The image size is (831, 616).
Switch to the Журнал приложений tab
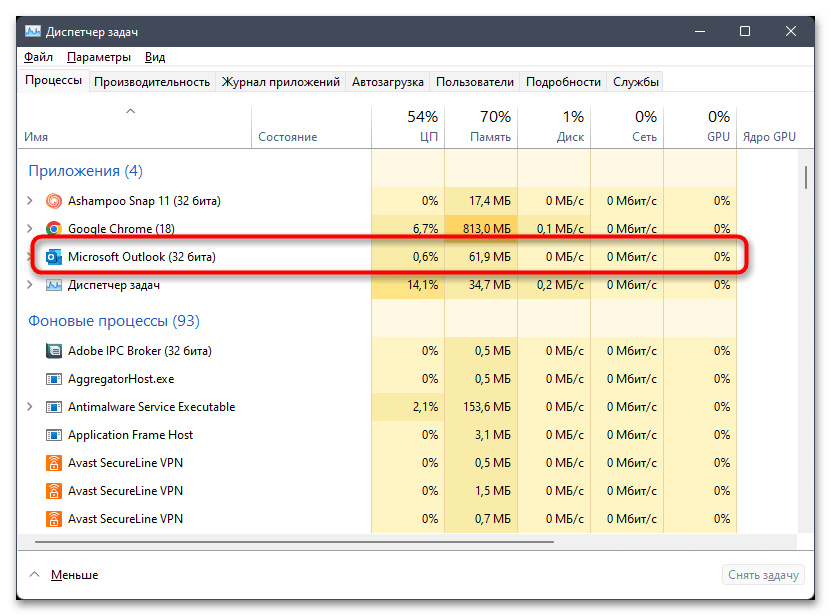pyautogui.click(x=280, y=82)
